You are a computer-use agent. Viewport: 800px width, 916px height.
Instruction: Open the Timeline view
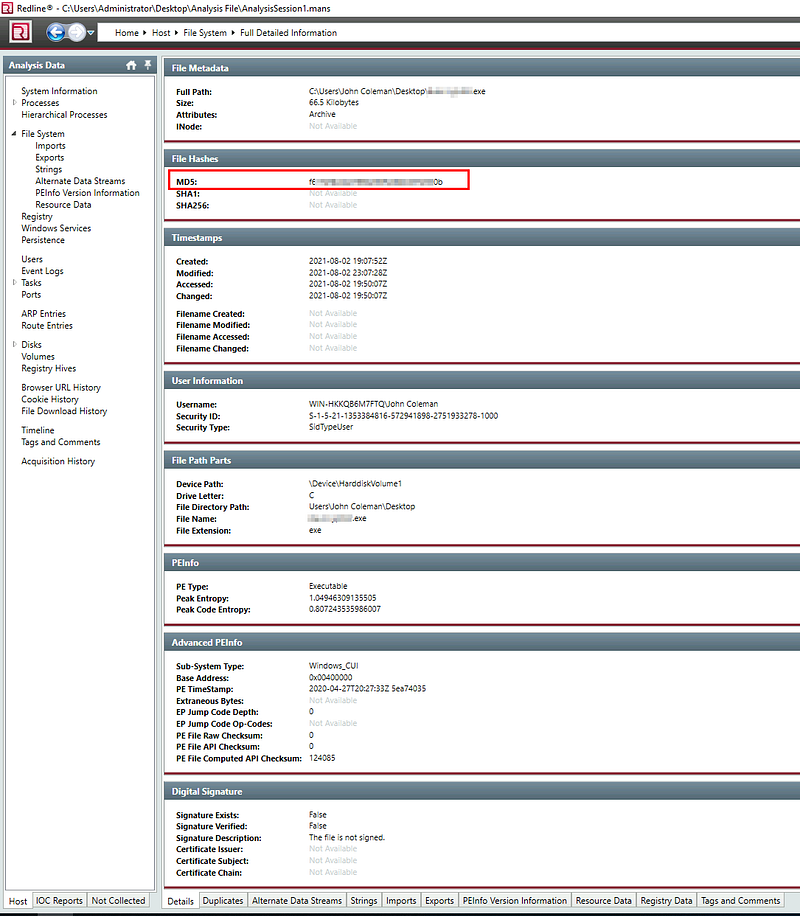pyautogui.click(x=37, y=431)
